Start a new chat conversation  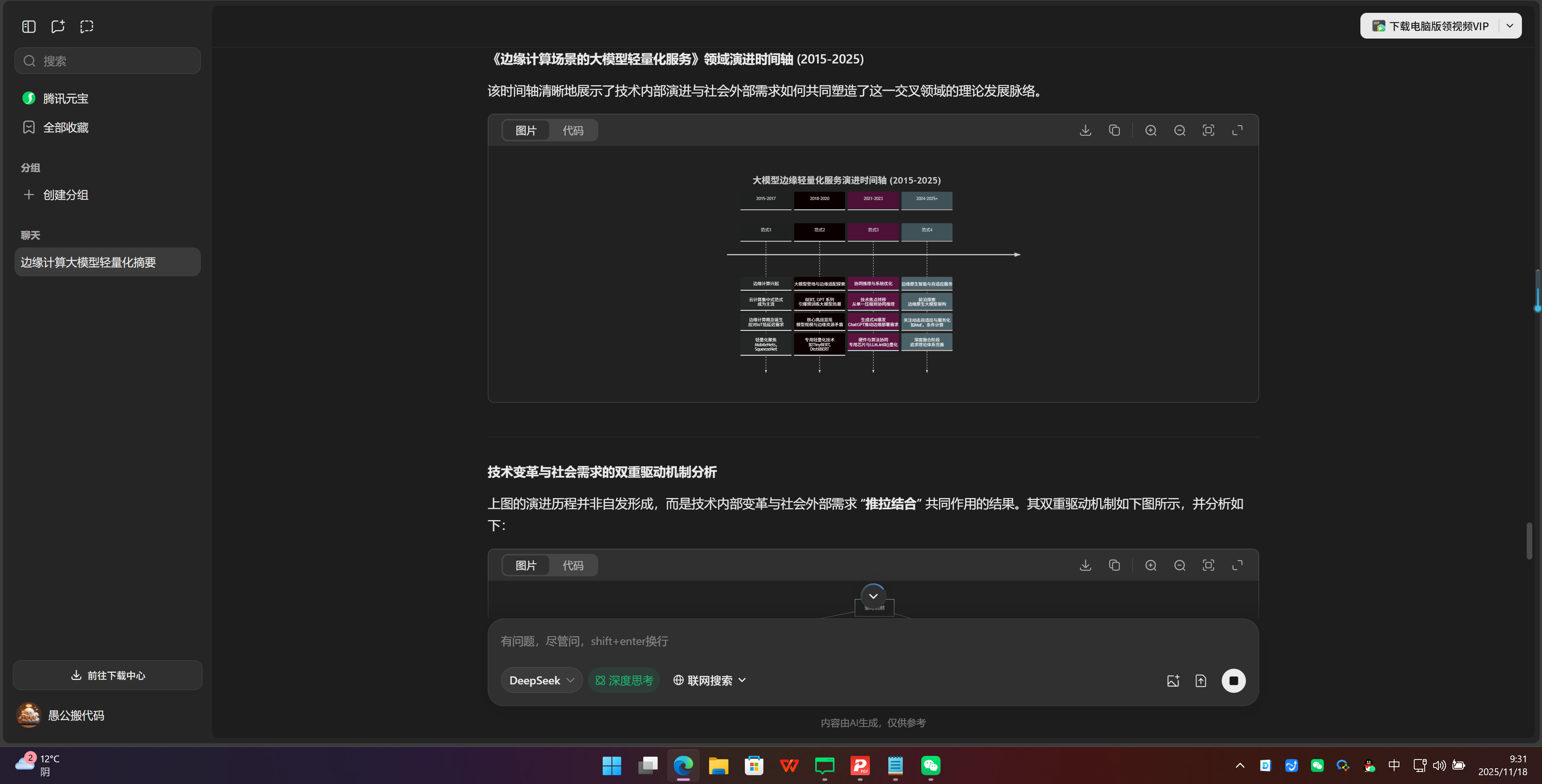[57, 26]
